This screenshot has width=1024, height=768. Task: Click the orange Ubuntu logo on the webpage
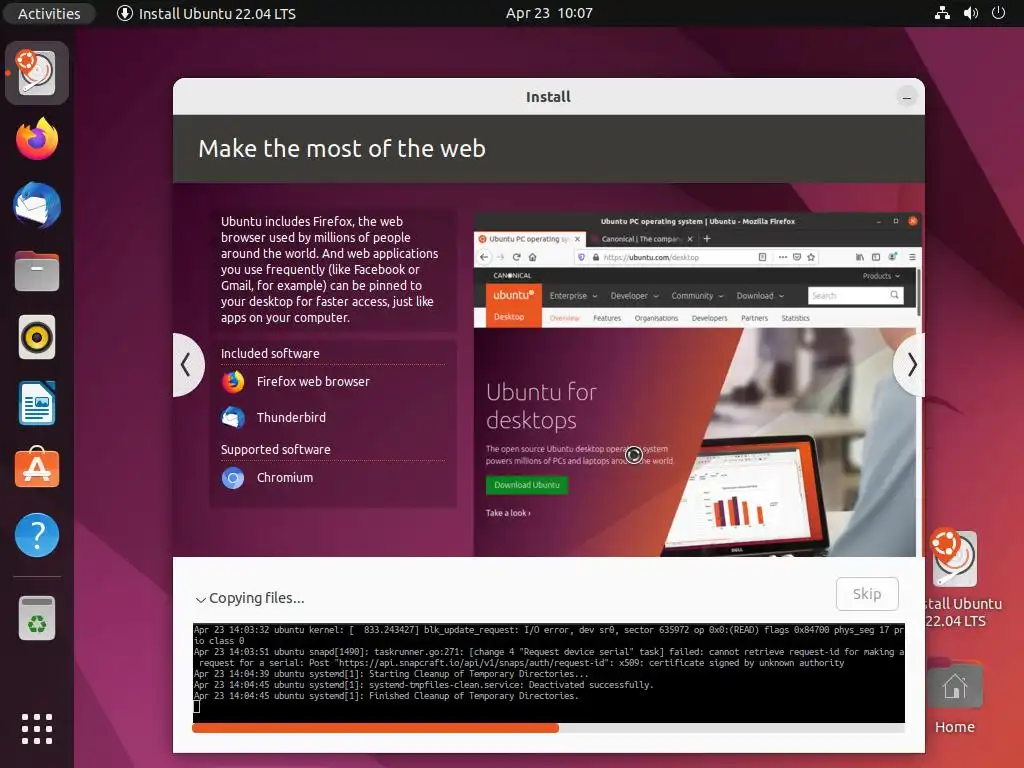tap(513, 306)
